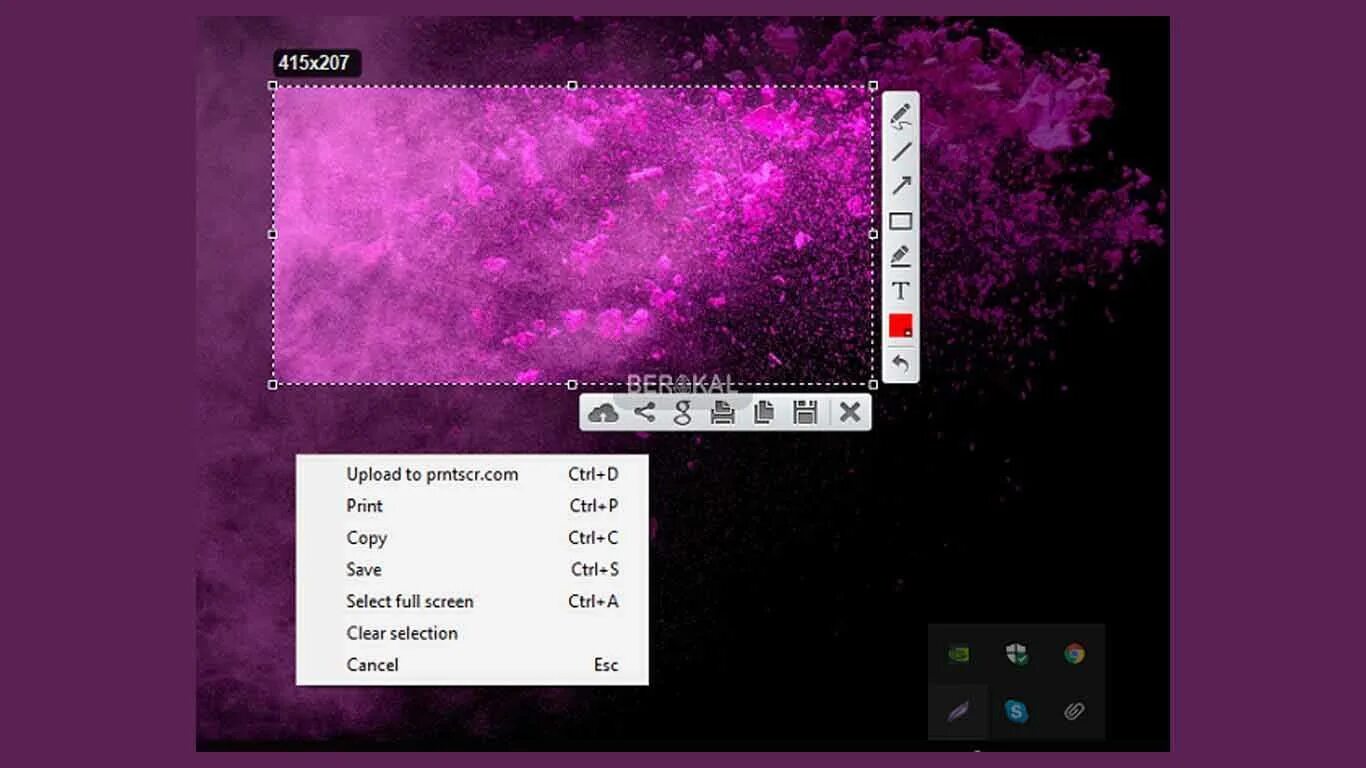Click 'Clear selection' in the menu
The width and height of the screenshot is (1366, 768).
(402, 633)
